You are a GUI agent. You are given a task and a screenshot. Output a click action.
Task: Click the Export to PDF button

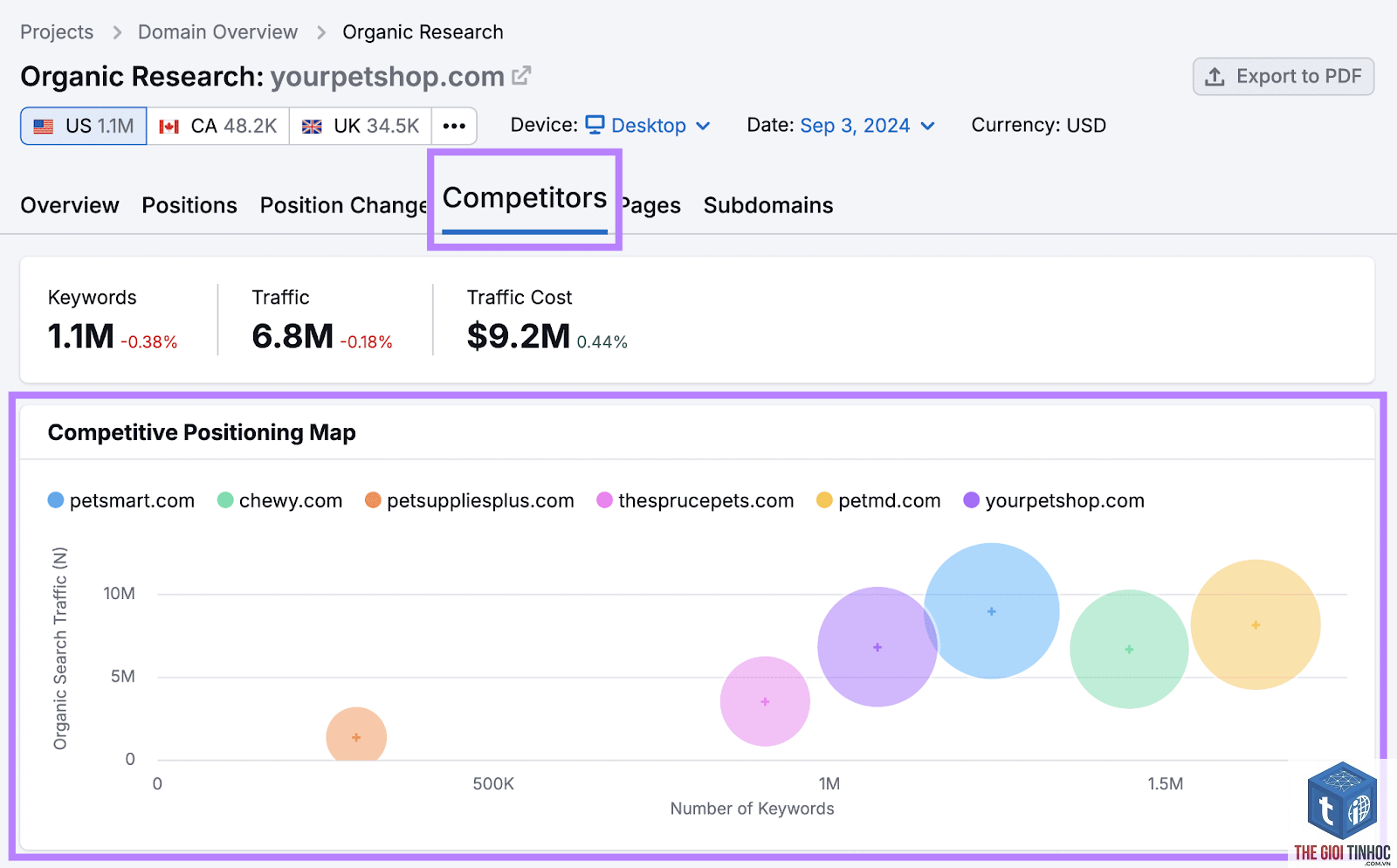(x=1283, y=77)
